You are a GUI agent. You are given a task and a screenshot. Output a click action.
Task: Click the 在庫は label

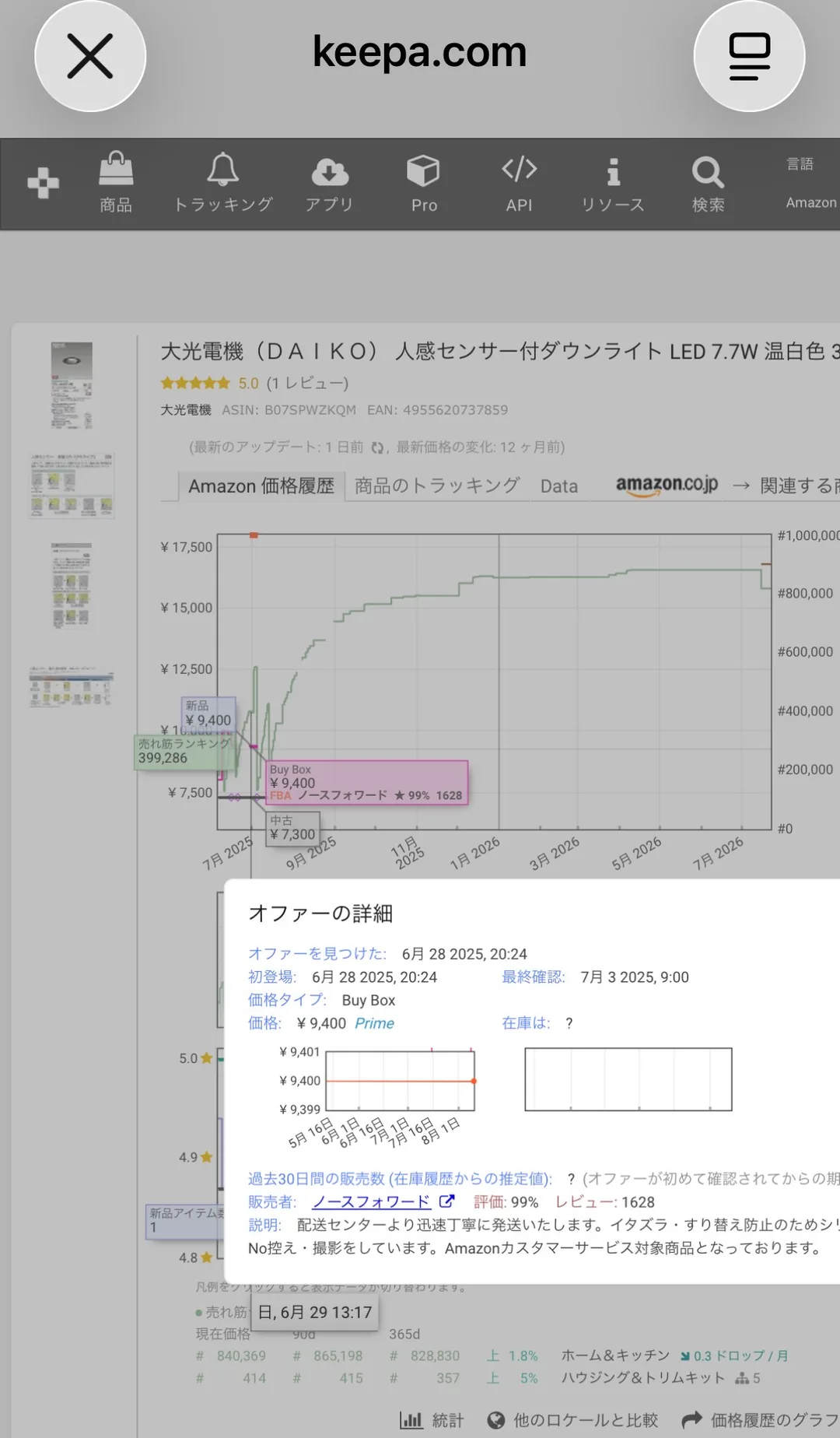point(526,1023)
